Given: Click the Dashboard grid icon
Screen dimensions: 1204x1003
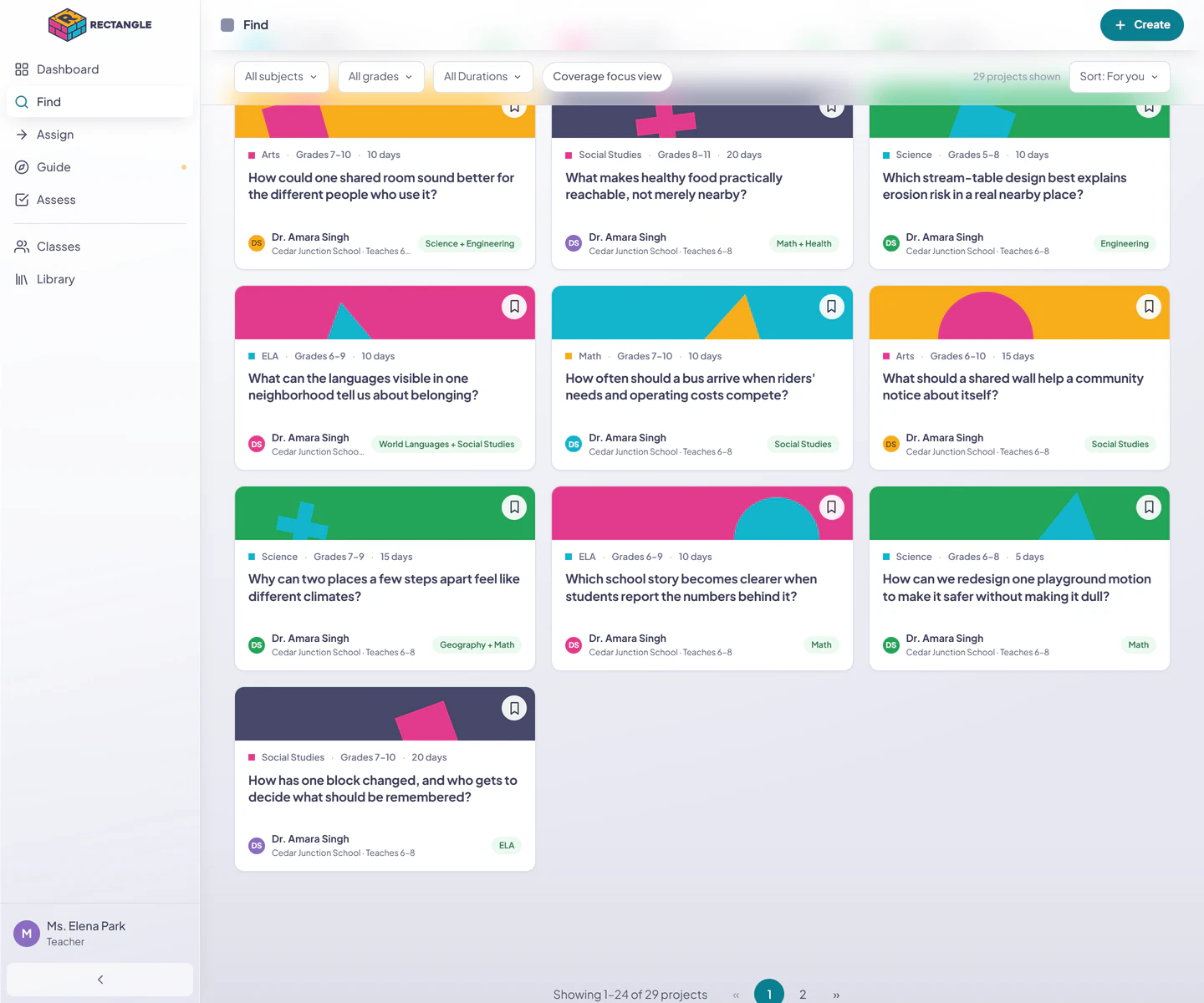Looking at the screenshot, I should pyautogui.click(x=22, y=69).
